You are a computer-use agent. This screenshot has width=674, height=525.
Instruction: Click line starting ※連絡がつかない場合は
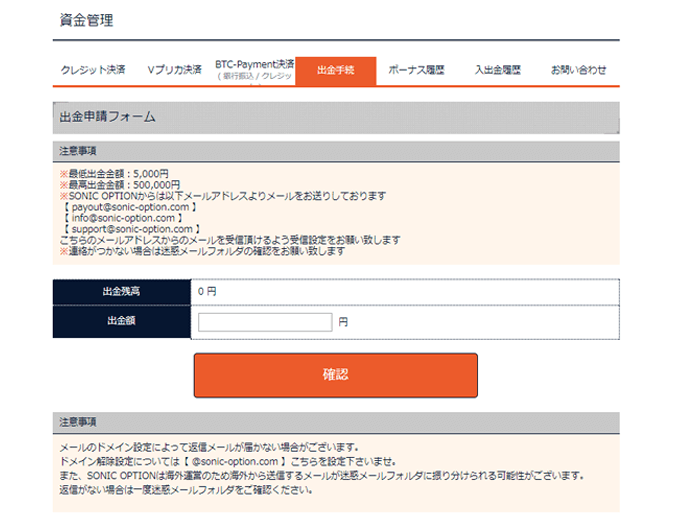[x=202, y=251]
